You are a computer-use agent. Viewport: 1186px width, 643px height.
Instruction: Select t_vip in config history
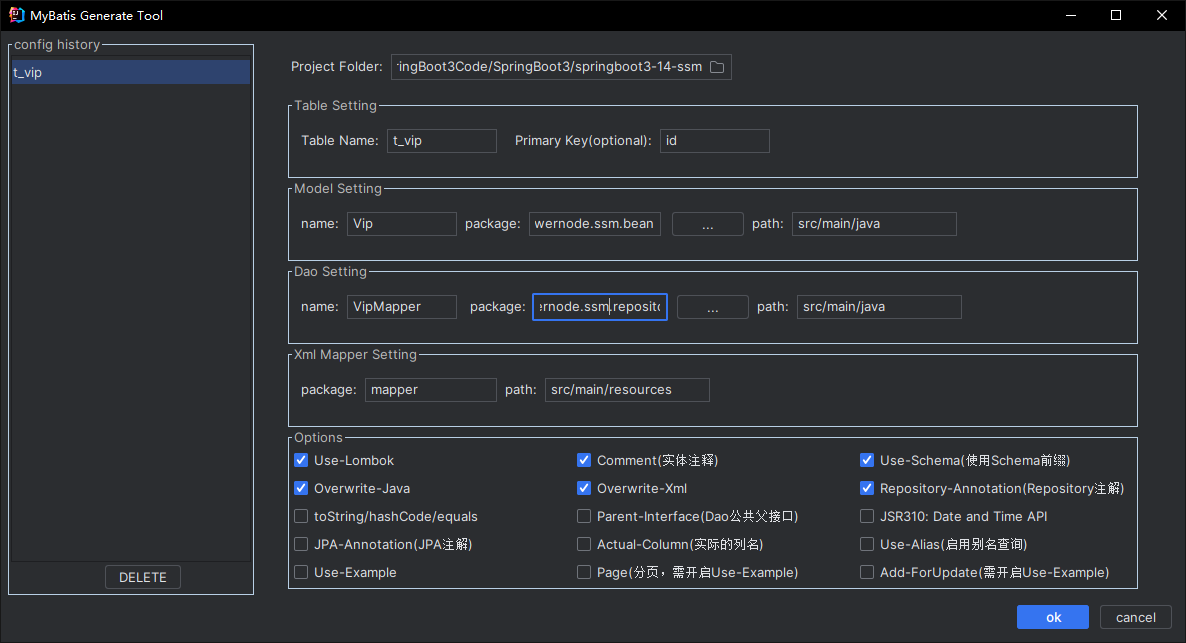pos(130,72)
